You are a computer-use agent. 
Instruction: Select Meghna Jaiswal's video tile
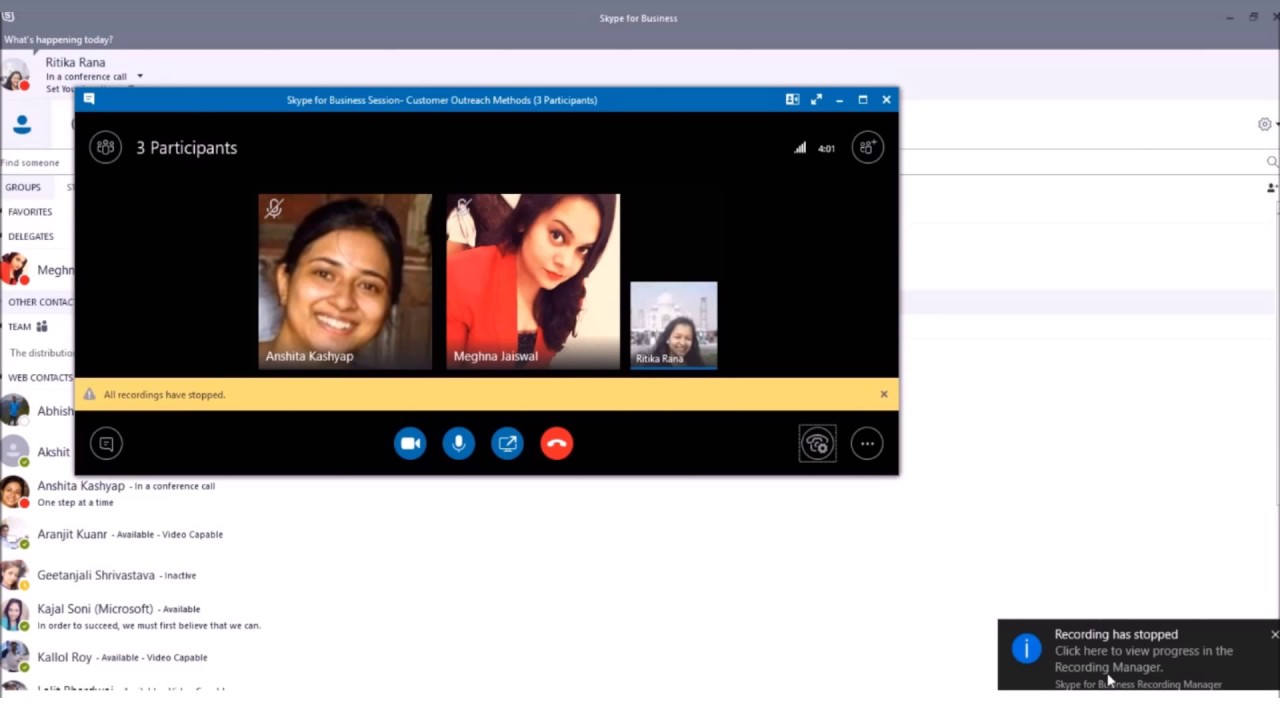tap(533, 281)
